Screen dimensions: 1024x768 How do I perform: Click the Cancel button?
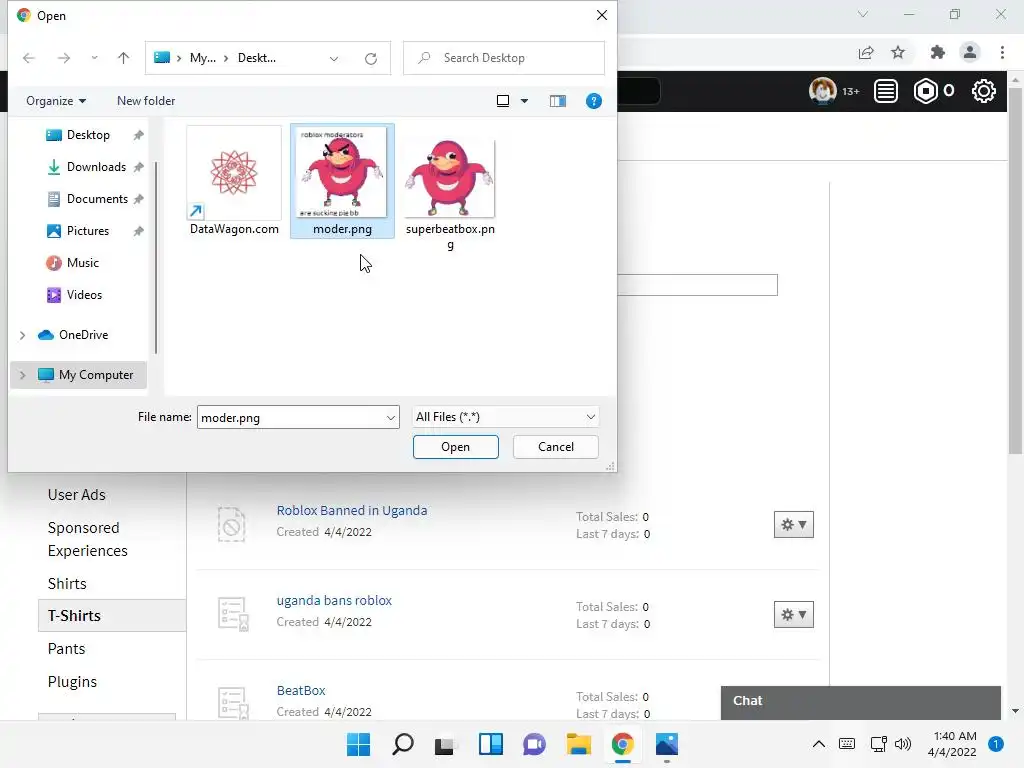click(x=556, y=447)
